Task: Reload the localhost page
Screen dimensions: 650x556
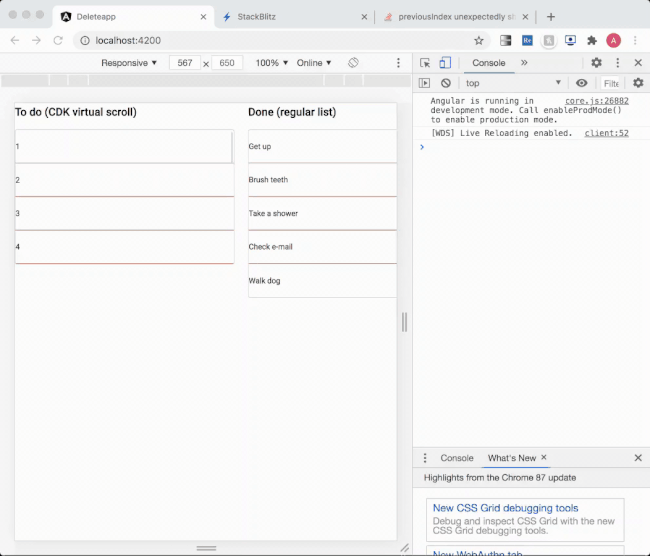Action: pyautogui.click(x=58, y=40)
